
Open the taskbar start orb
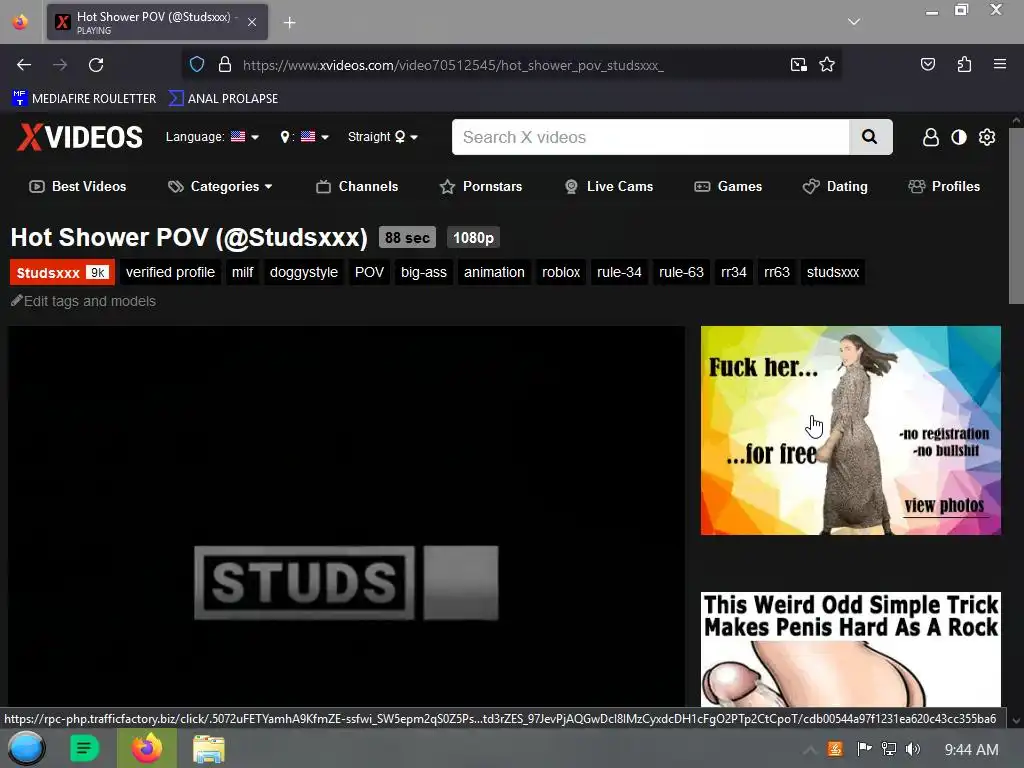(26, 748)
